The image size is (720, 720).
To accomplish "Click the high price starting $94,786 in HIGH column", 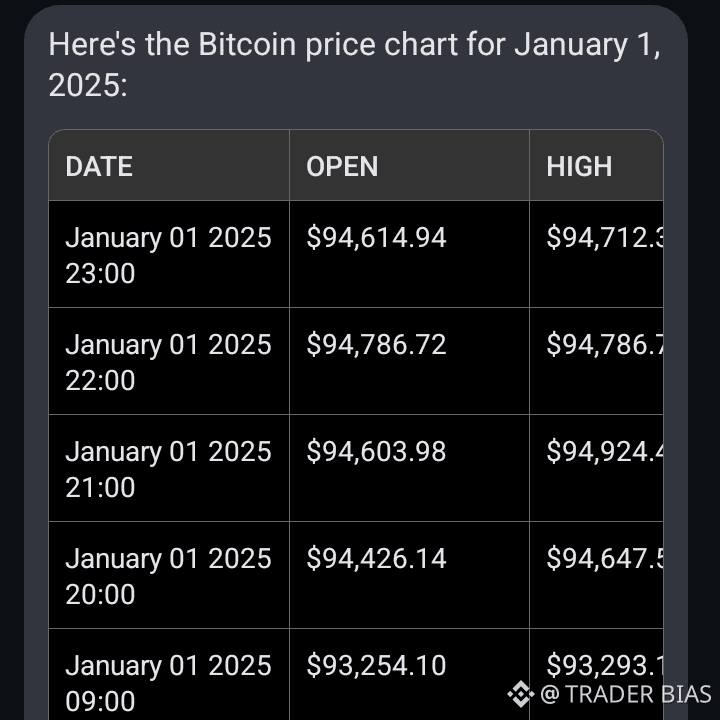I will (x=605, y=345).
